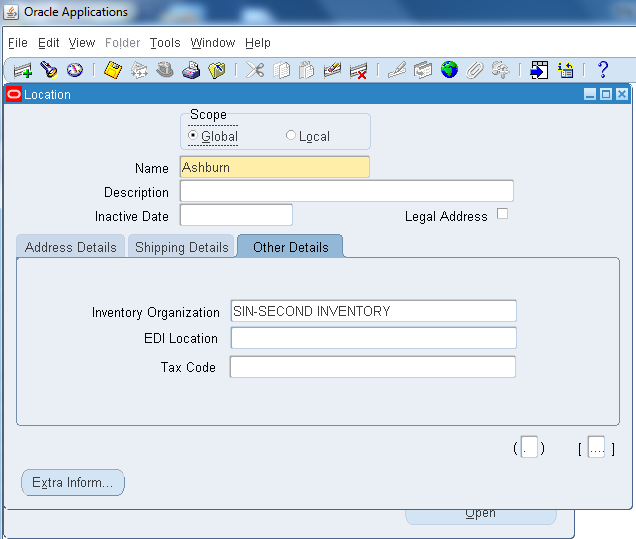Open the Tools menu
Image resolution: width=636 pixels, height=539 pixels.
tap(165, 43)
